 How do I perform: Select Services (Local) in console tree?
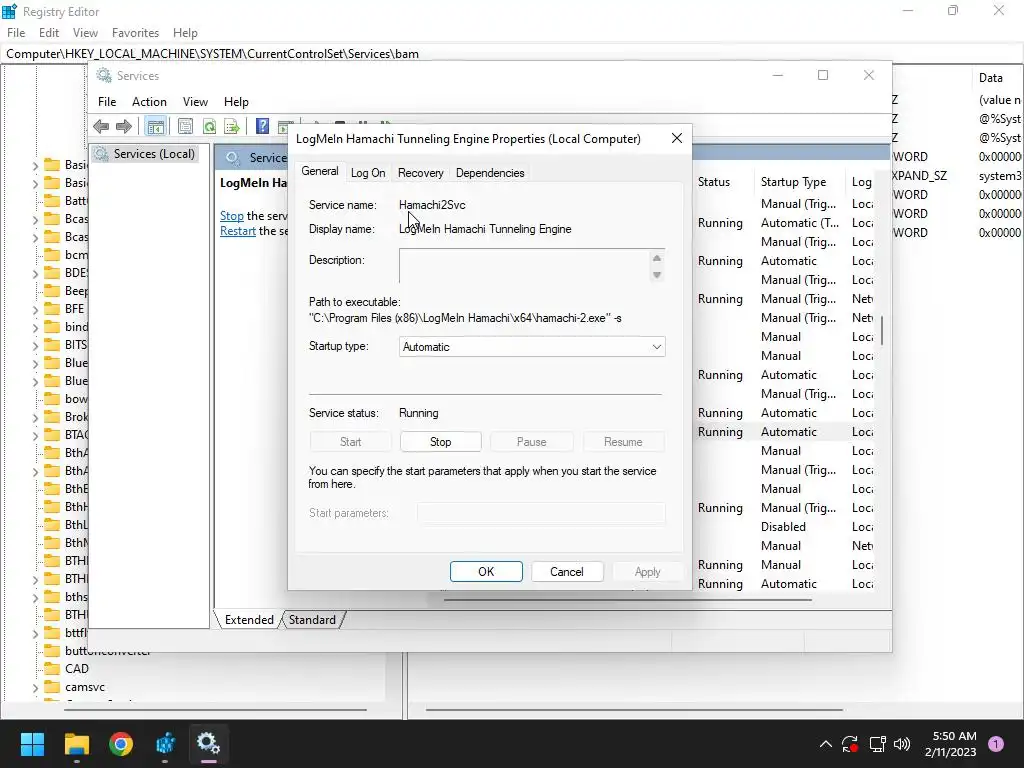click(x=154, y=154)
